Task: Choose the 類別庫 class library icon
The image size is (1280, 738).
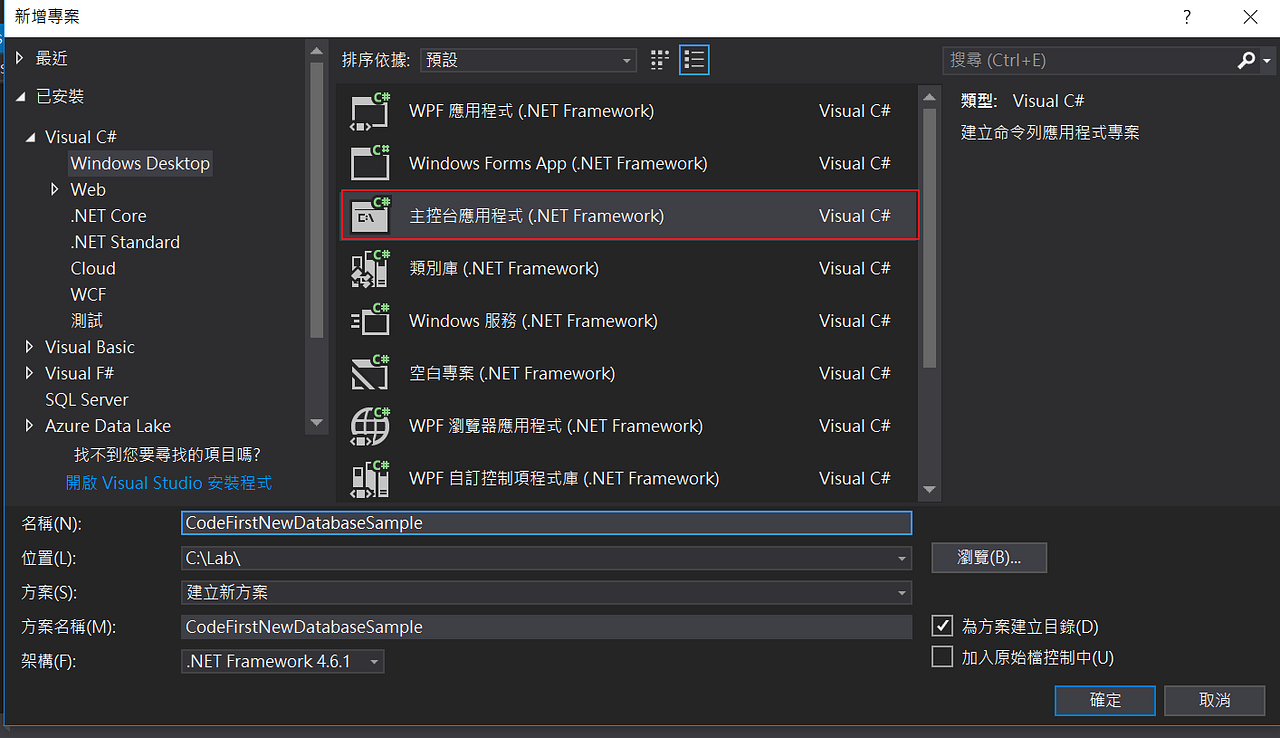Action: click(x=370, y=268)
